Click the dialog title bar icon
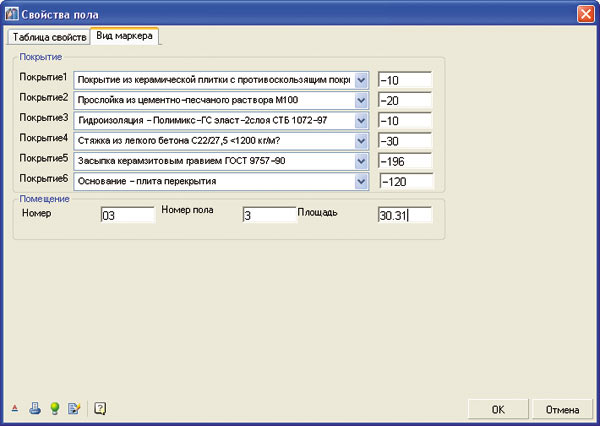Image resolution: width=600 pixels, height=426 pixels. [11, 13]
